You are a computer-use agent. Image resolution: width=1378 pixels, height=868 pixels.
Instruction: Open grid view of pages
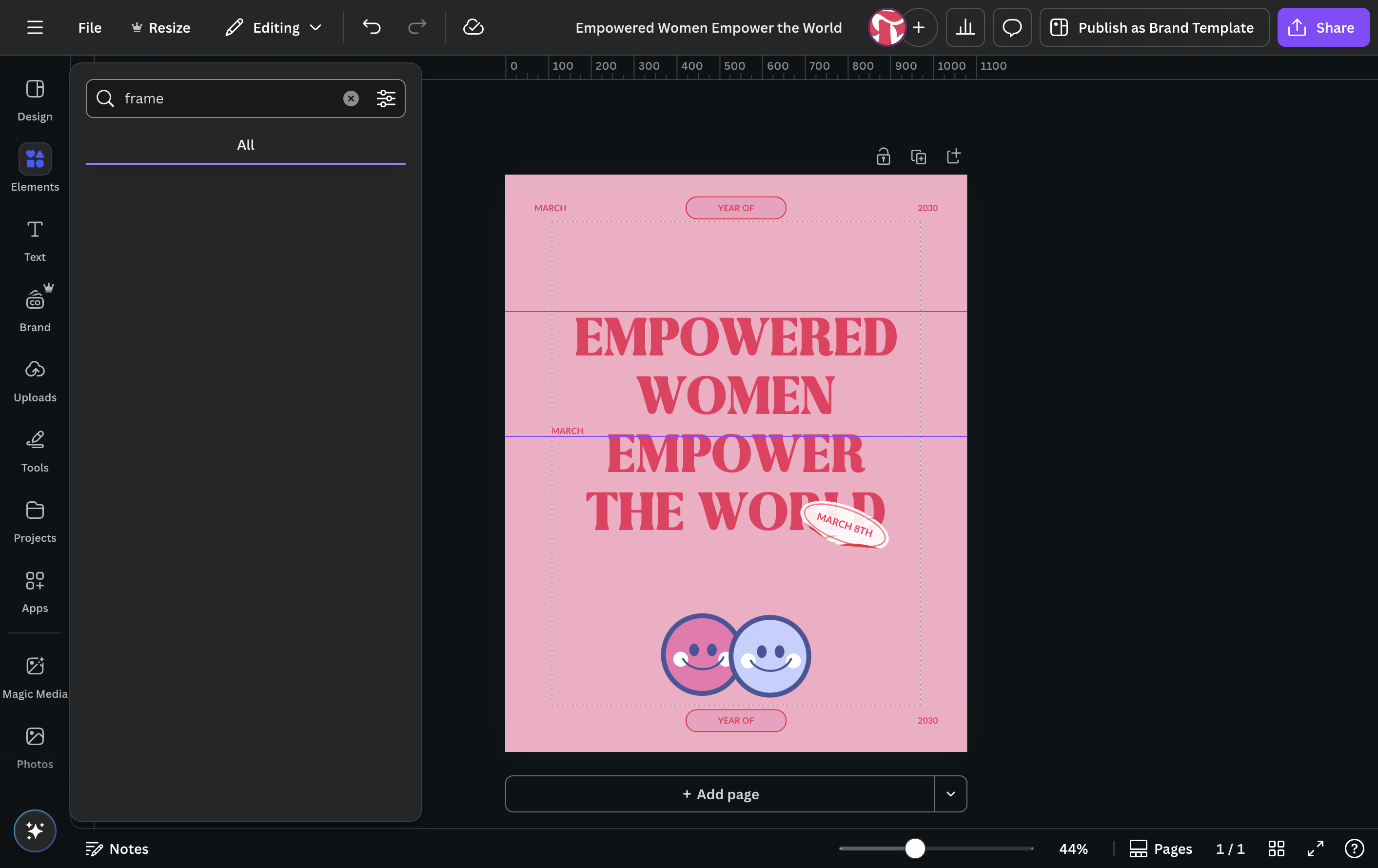coord(1276,848)
